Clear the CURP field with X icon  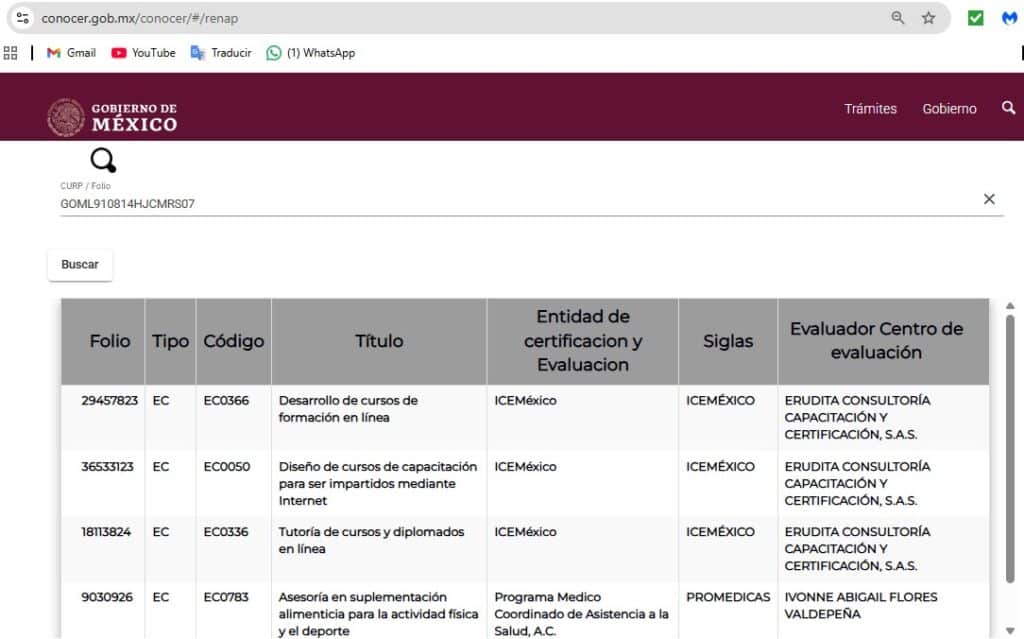click(x=989, y=199)
